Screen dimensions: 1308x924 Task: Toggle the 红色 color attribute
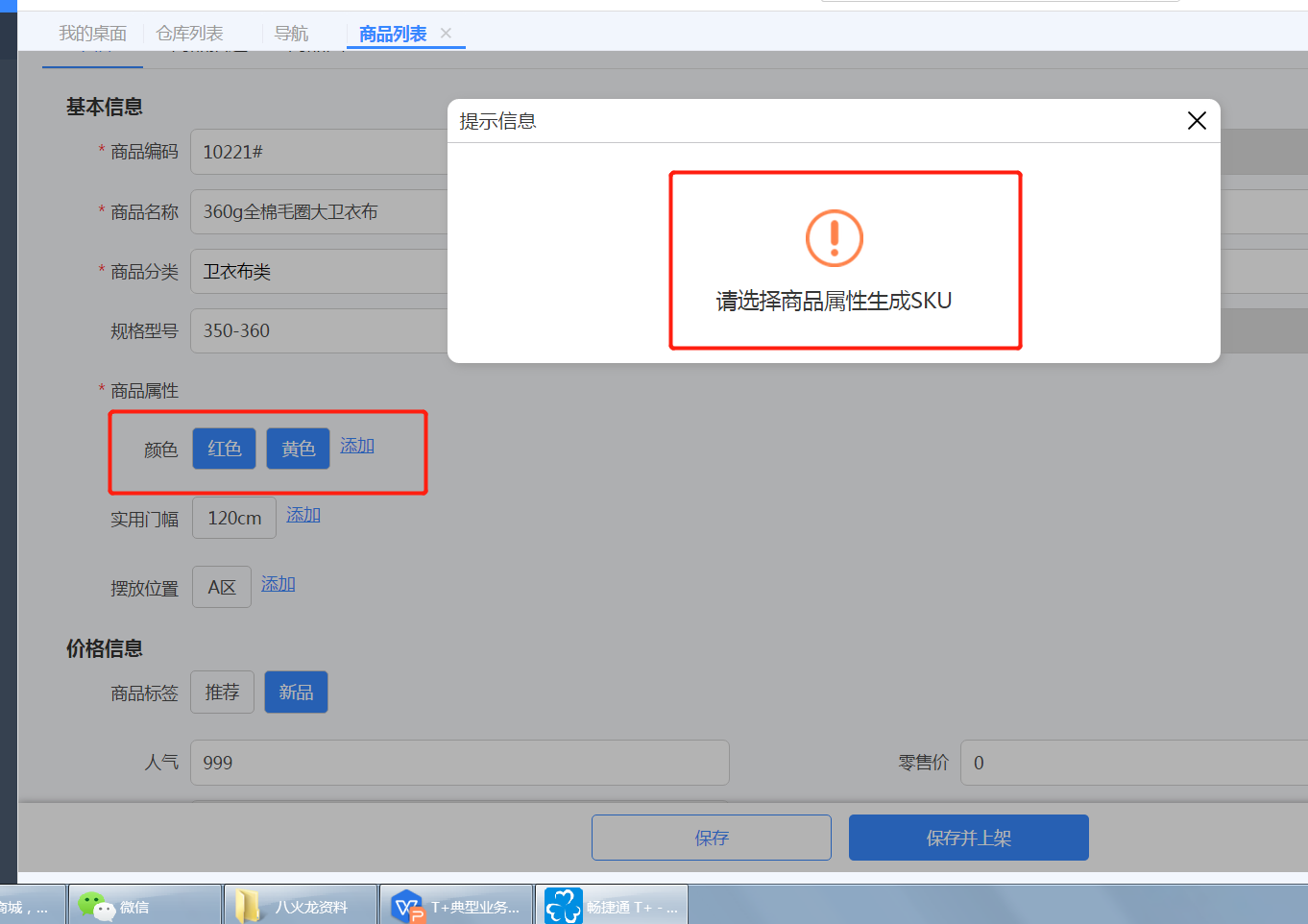tap(224, 449)
